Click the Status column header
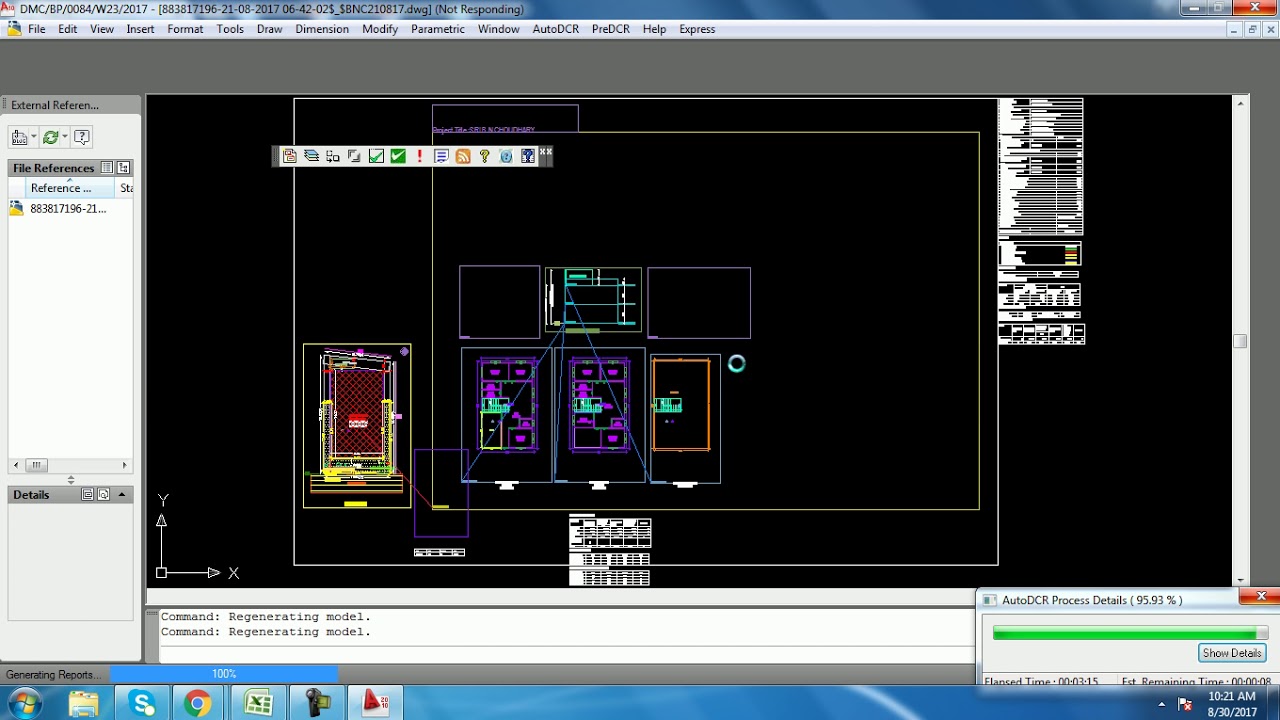Screen dimensions: 1280x720 [126, 188]
